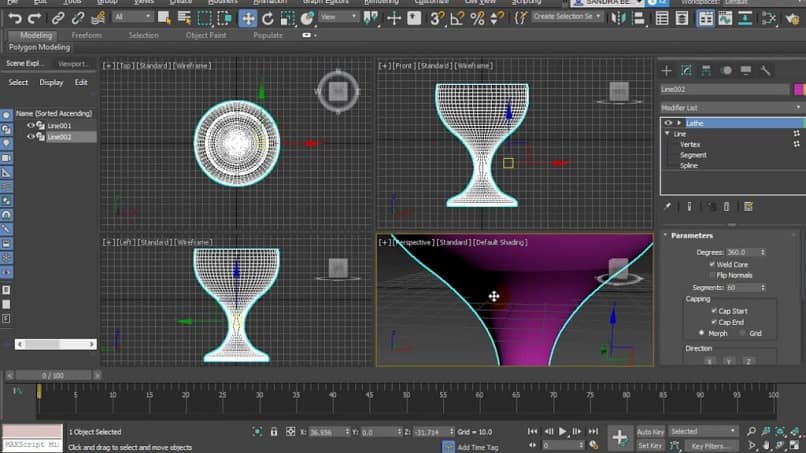806x453 pixels.
Task: Collapse the Parameters rollout
Action: 691,235
